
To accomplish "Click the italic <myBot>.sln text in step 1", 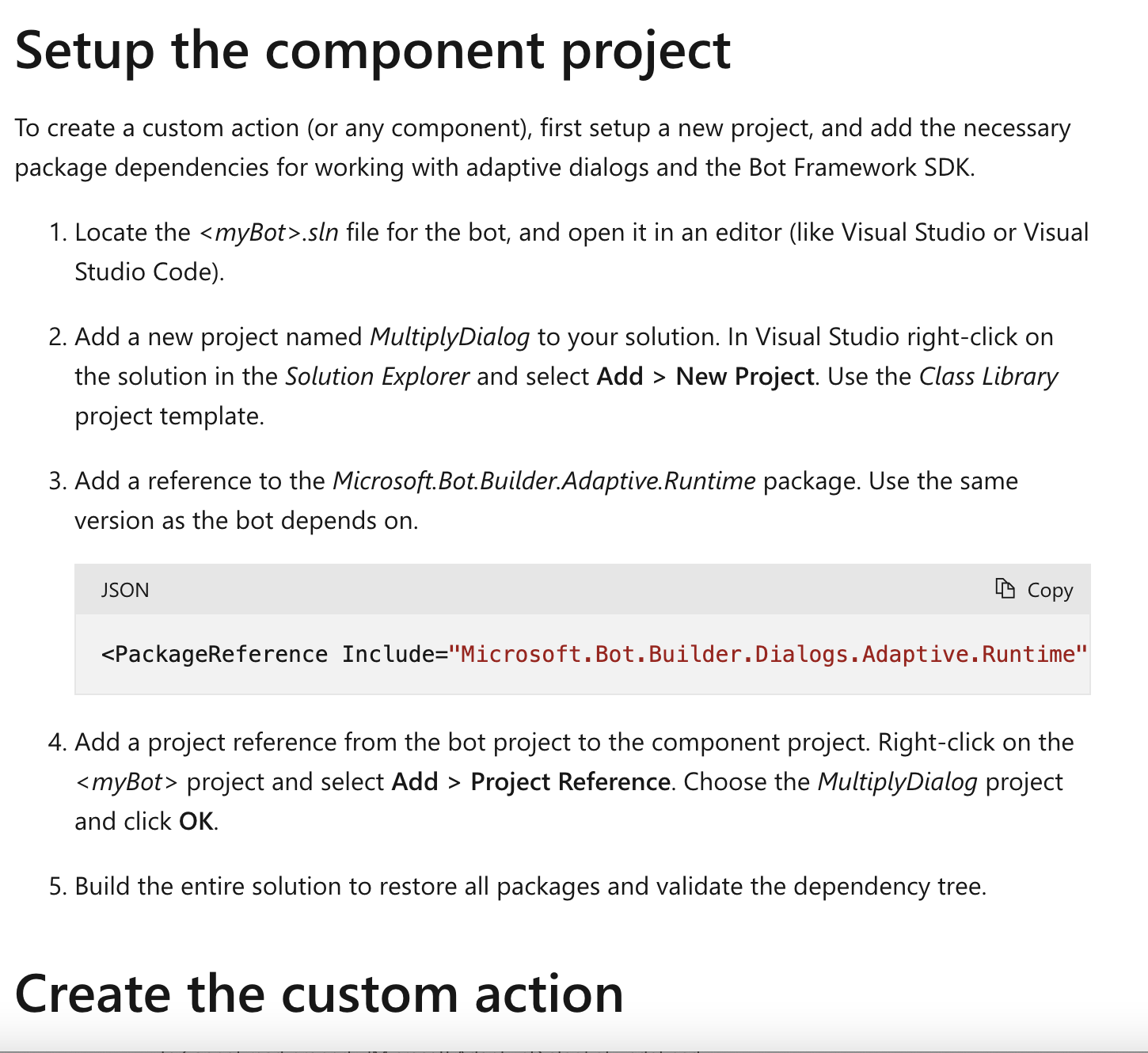I will pos(269,233).
